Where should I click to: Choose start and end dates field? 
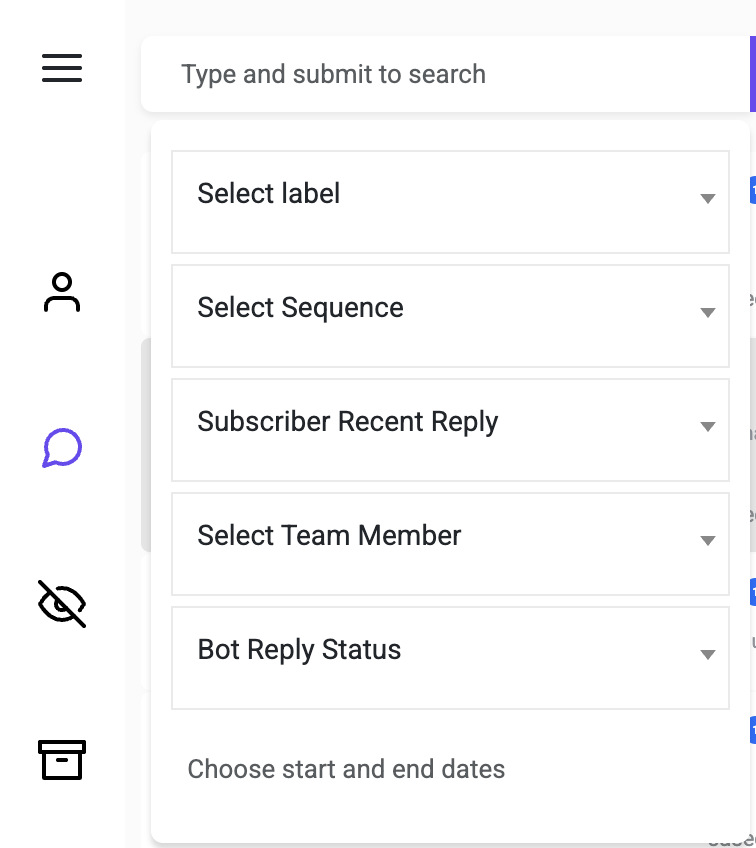click(346, 769)
